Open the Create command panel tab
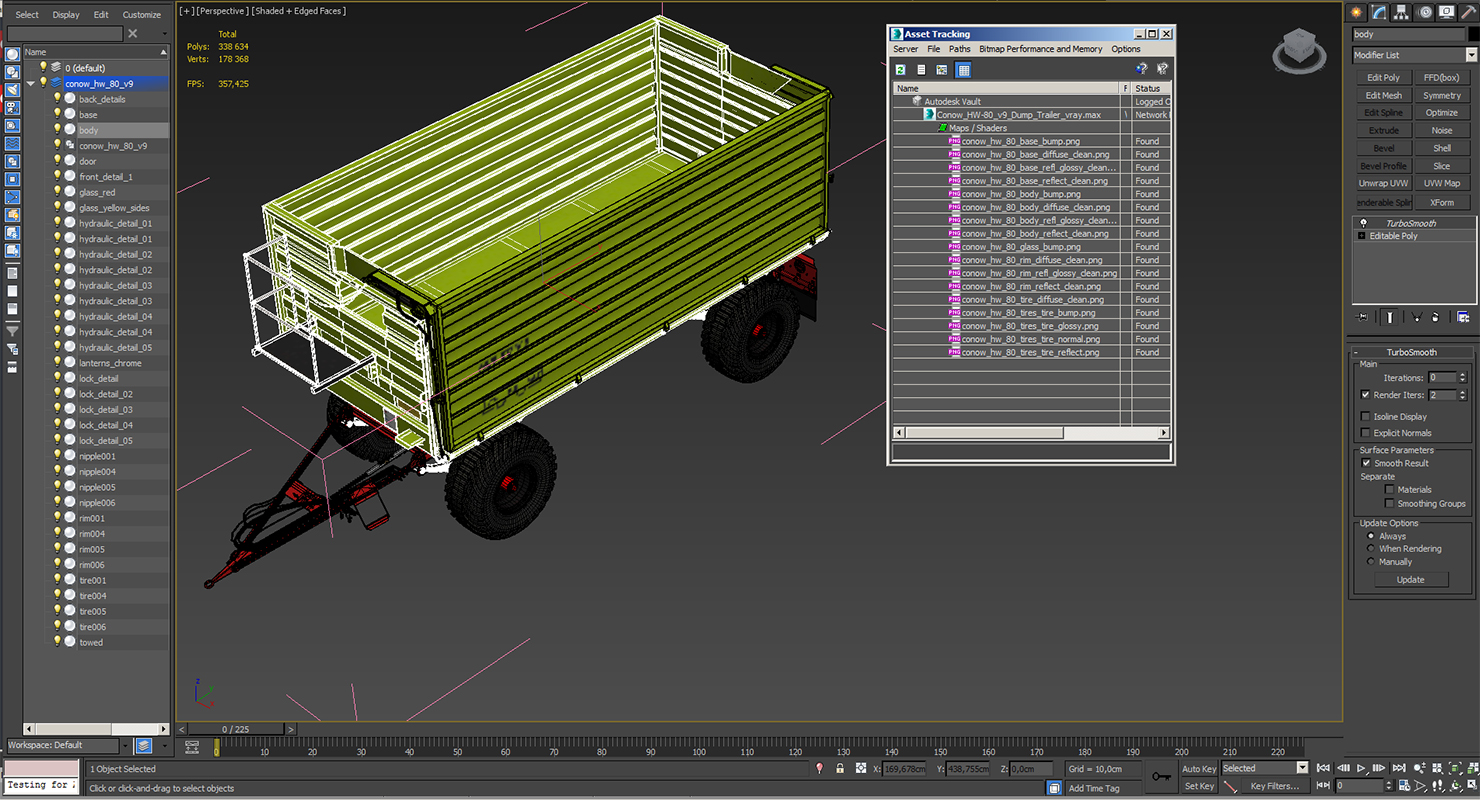 pyautogui.click(x=1357, y=12)
